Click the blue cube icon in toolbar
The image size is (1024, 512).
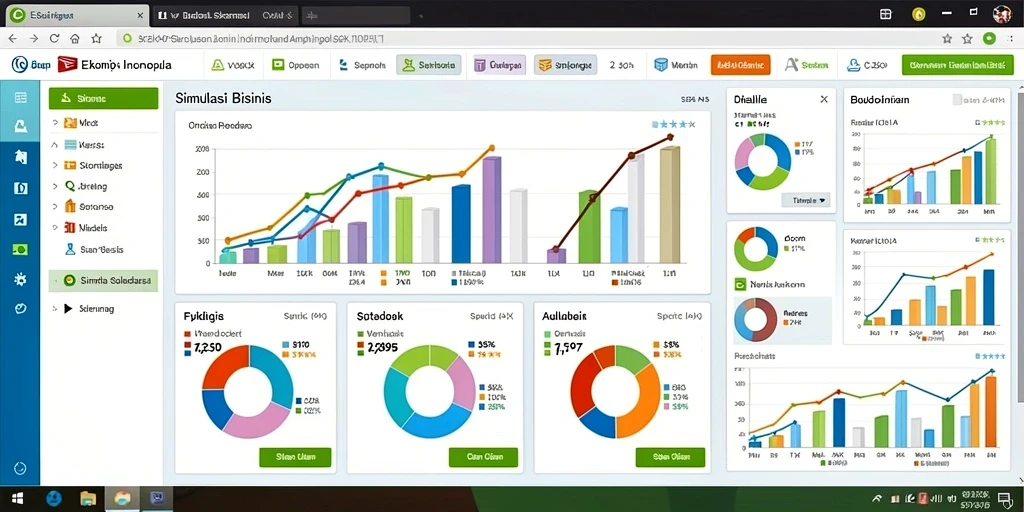point(661,65)
